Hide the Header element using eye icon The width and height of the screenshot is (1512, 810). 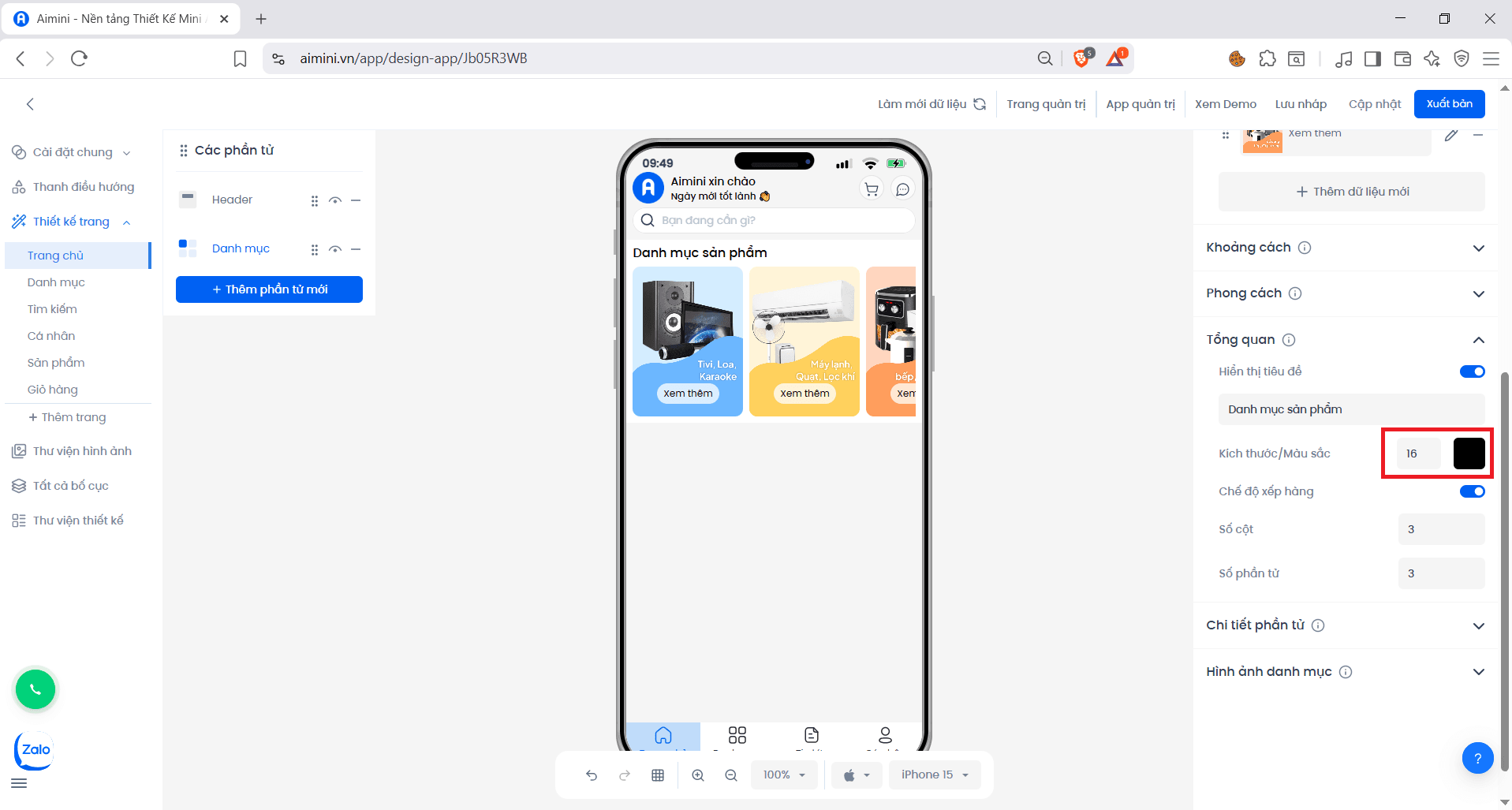coord(335,200)
